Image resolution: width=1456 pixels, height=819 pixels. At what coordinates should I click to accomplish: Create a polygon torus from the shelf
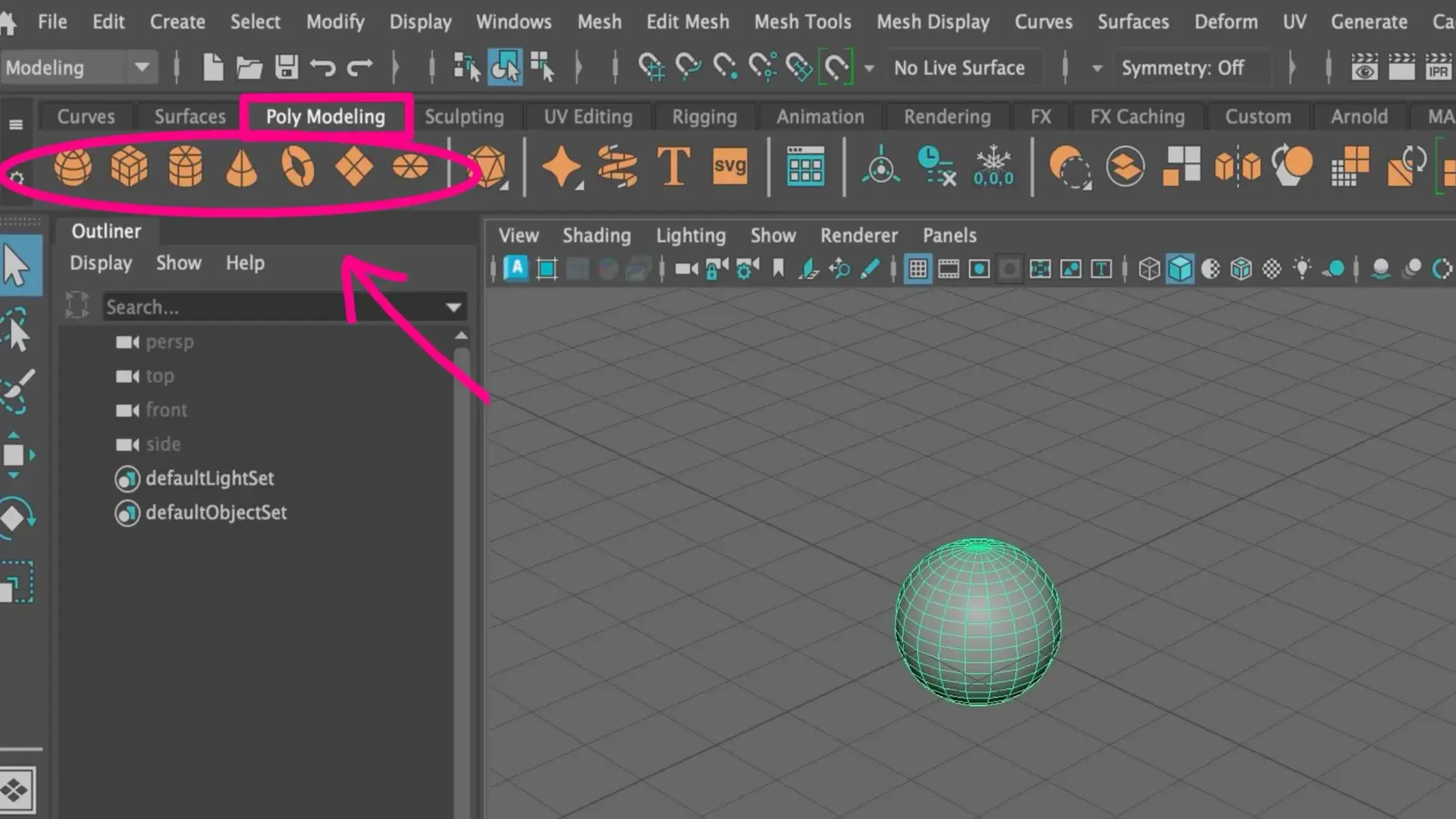click(x=297, y=166)
